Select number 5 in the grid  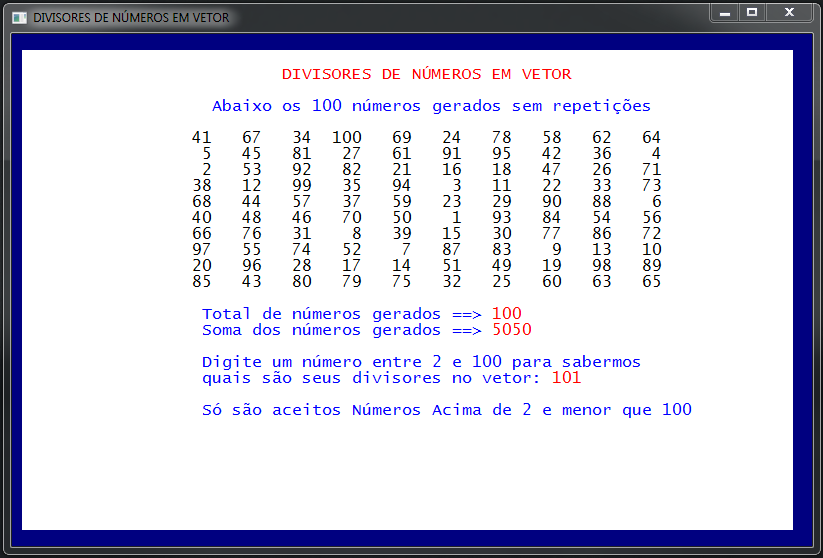[207, 154]
